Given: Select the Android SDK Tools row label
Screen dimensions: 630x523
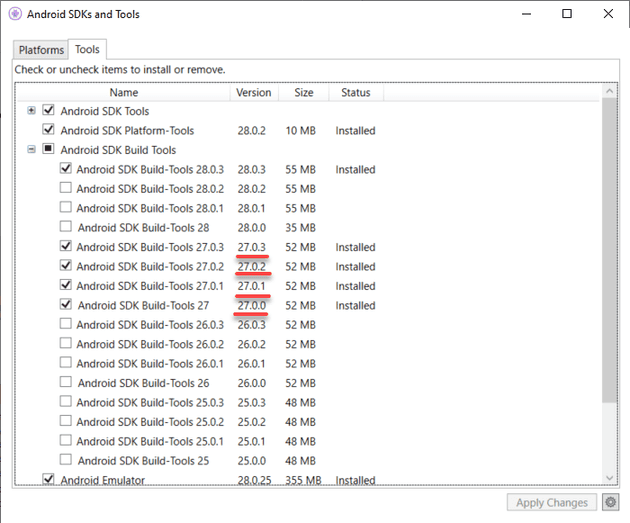Looking at the screenshot, I should [x=105, y=111].
